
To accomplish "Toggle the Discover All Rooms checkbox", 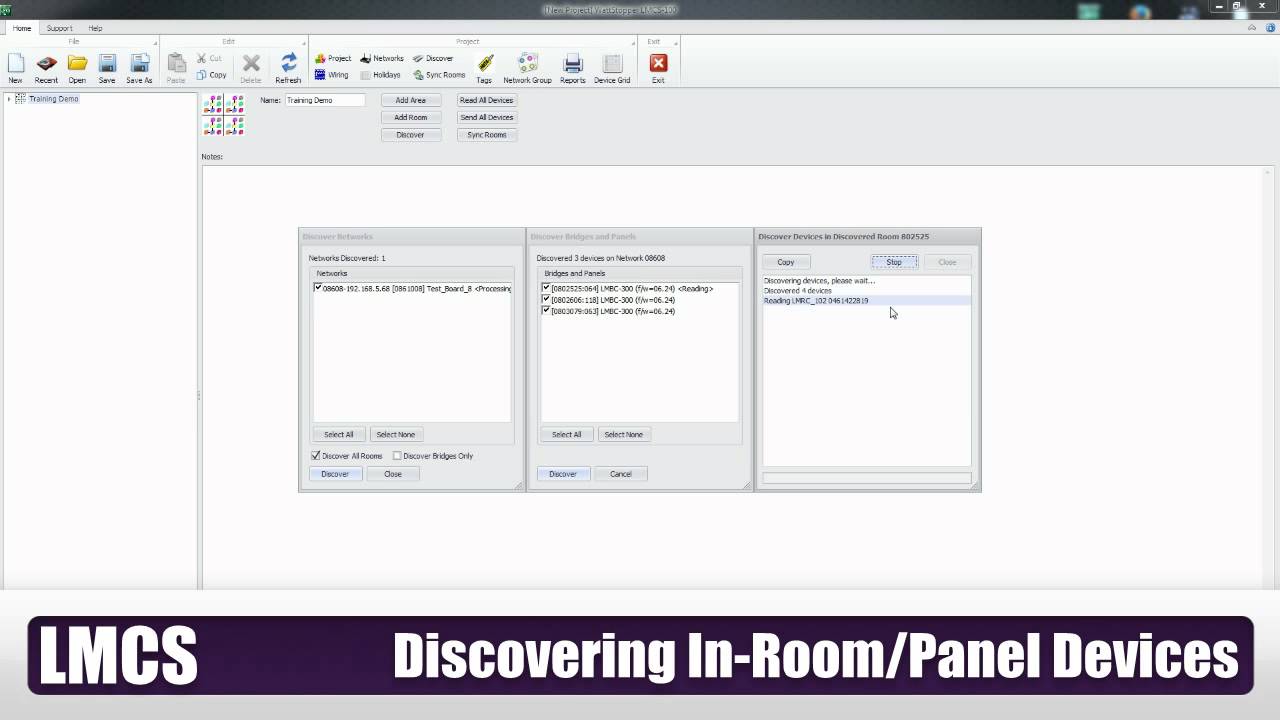I will (316, 456).
